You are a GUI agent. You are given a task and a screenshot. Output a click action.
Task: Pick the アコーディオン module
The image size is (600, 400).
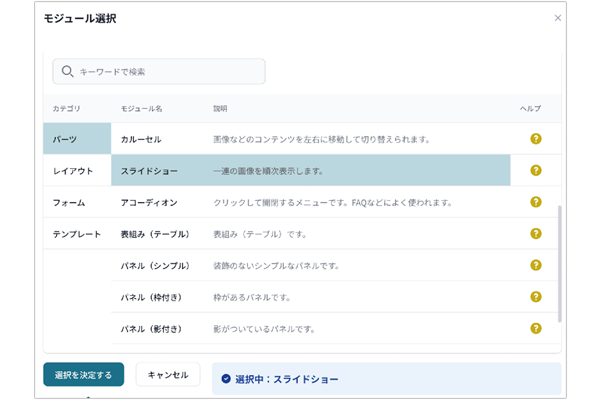[x=310, y=202]
